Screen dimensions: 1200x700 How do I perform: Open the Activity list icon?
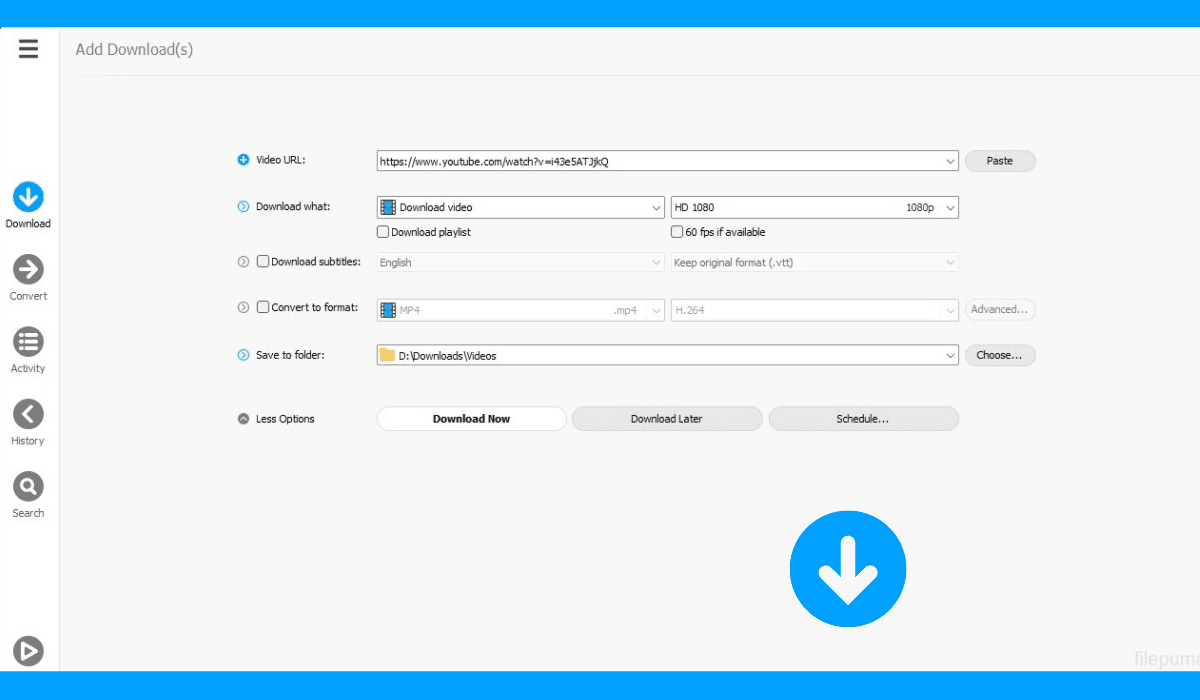(x=28, y=341)
